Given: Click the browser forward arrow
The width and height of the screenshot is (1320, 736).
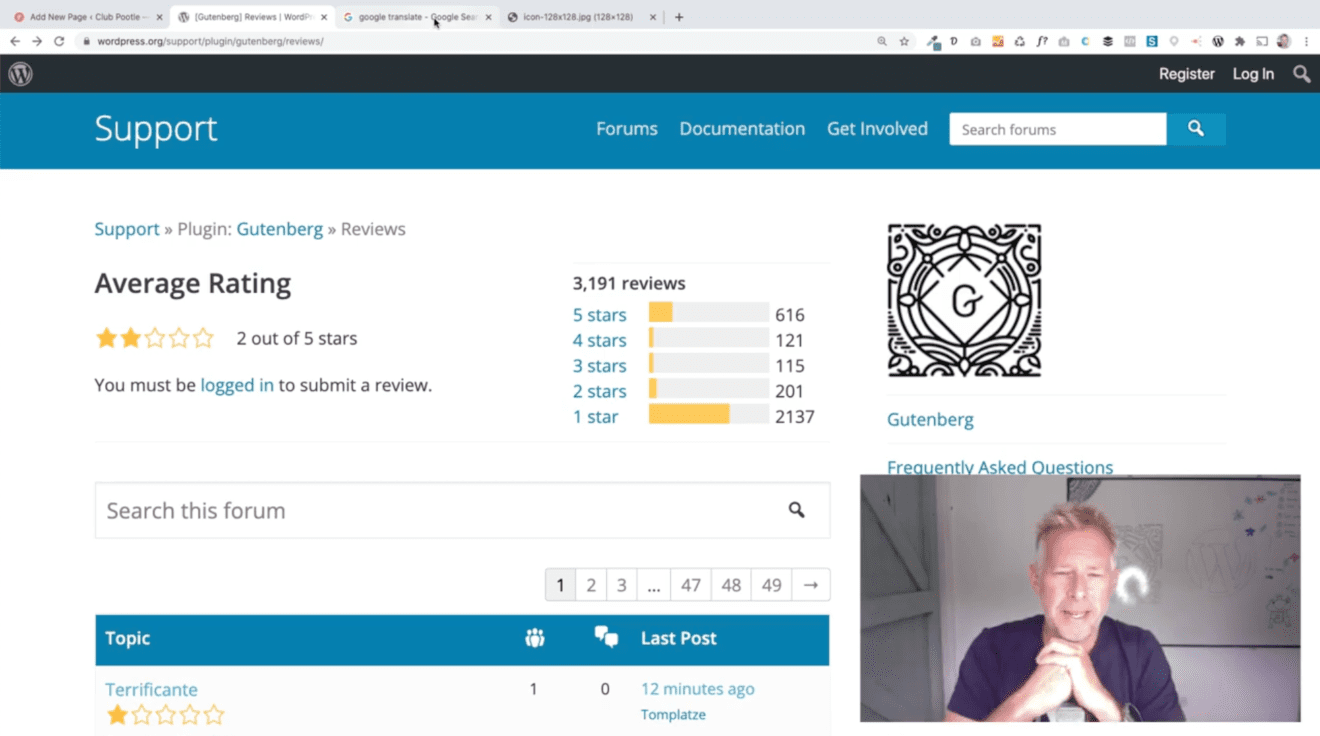Looking at the screenshot, I should (x=37, y=41).
